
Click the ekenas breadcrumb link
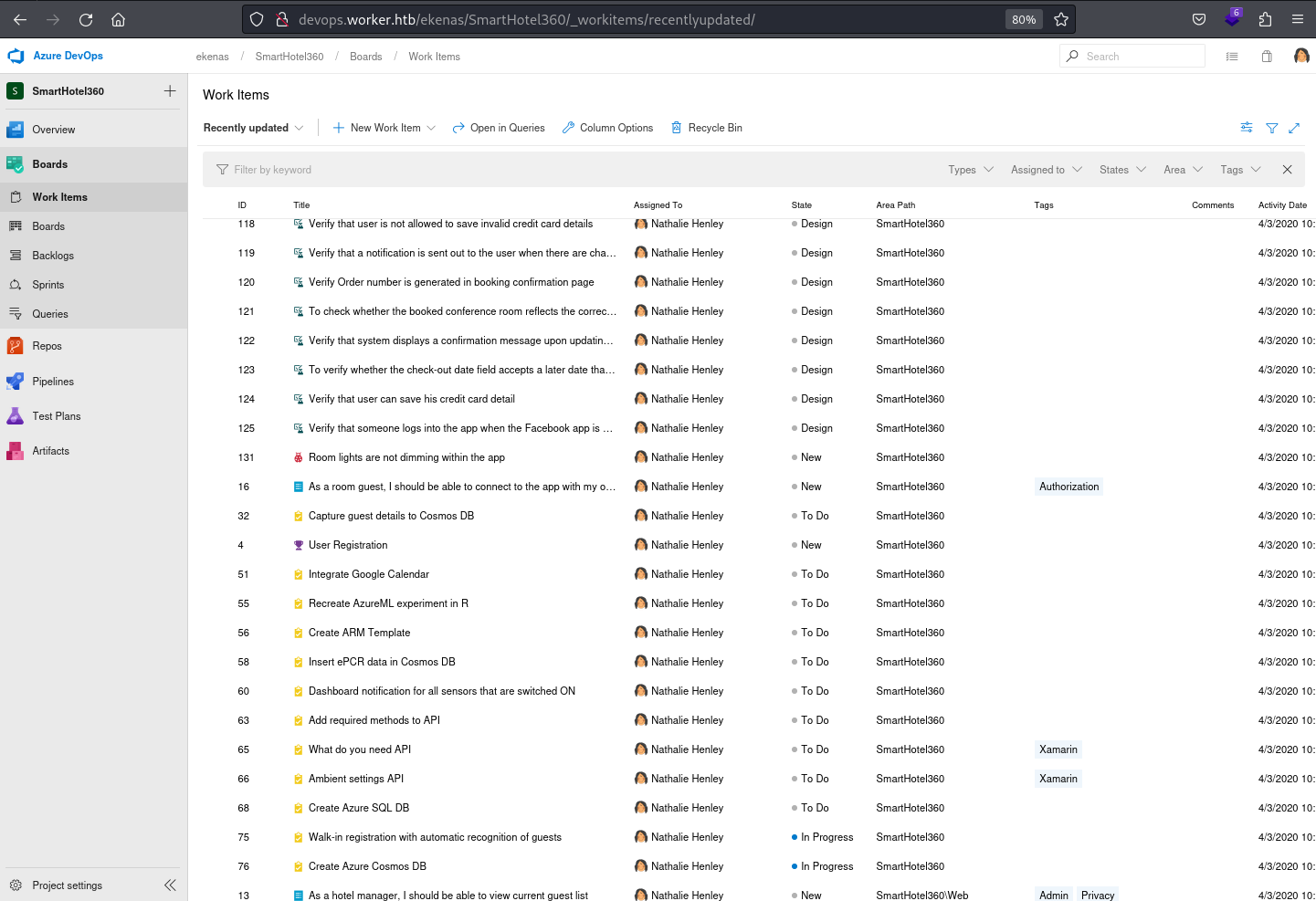click(213, 57)
